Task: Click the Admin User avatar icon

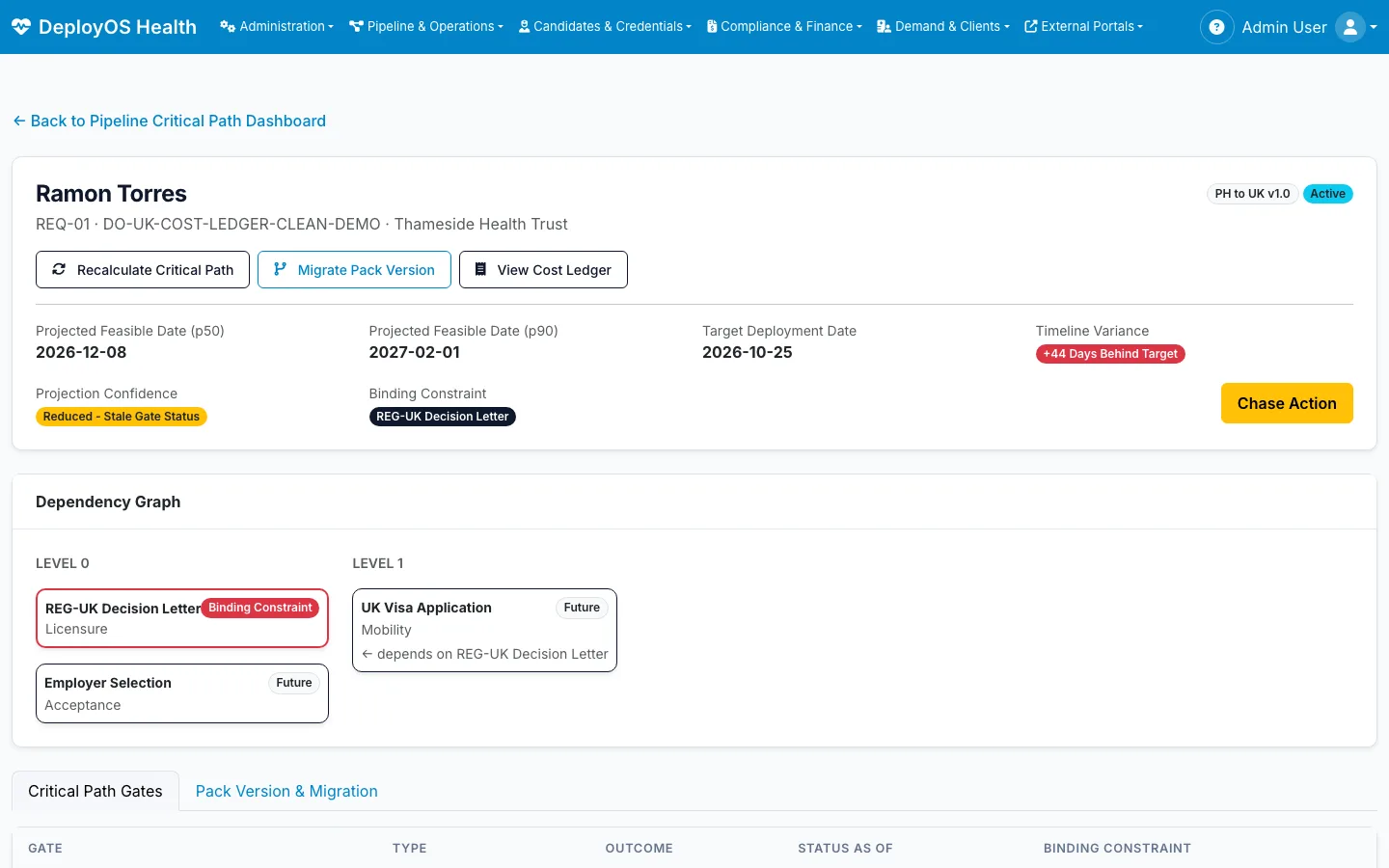Action: click(1350, 27)
